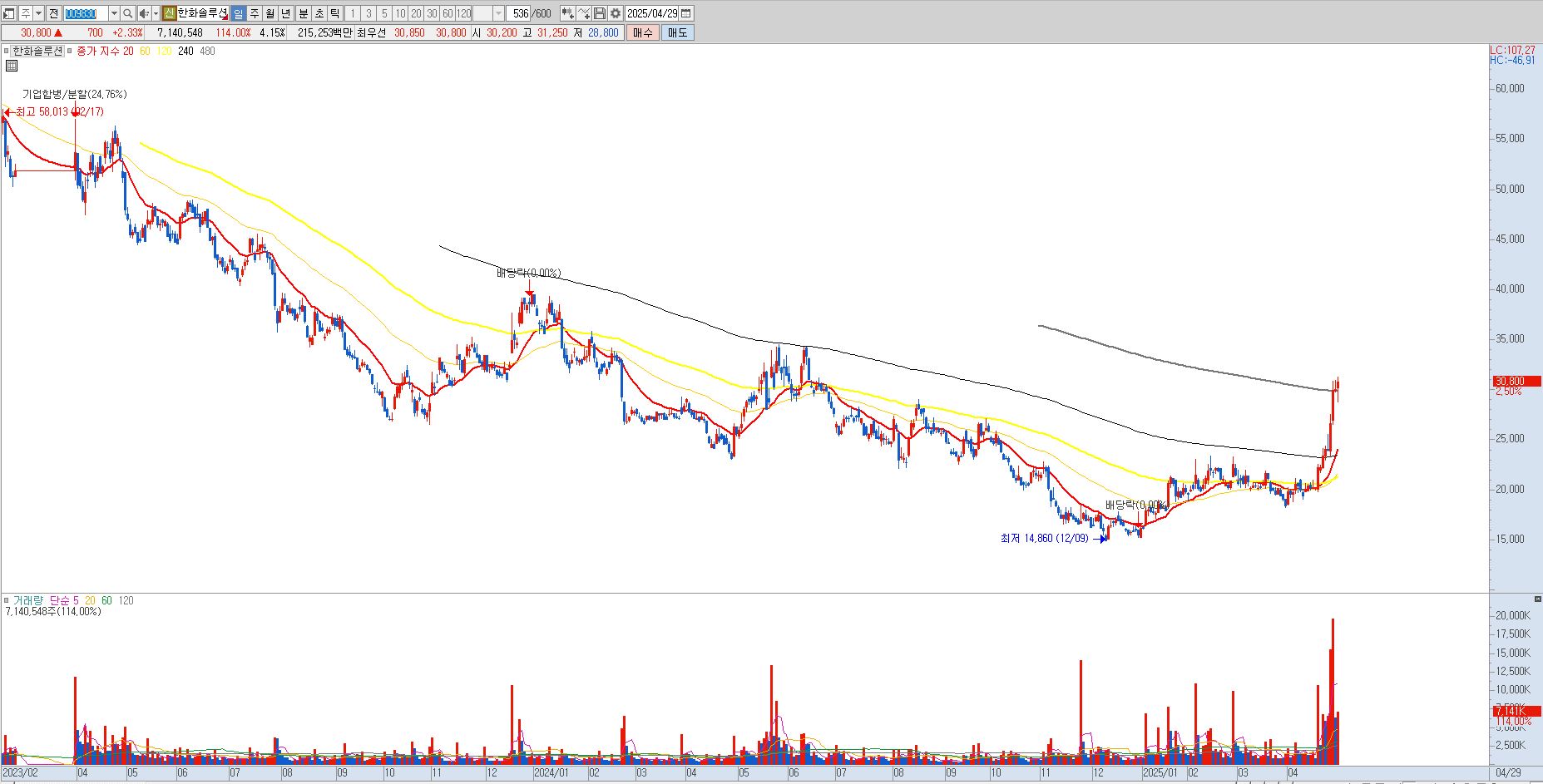1543x784 pixels.
Task: Select yearly 년 chart period
Action: (286, 13)
